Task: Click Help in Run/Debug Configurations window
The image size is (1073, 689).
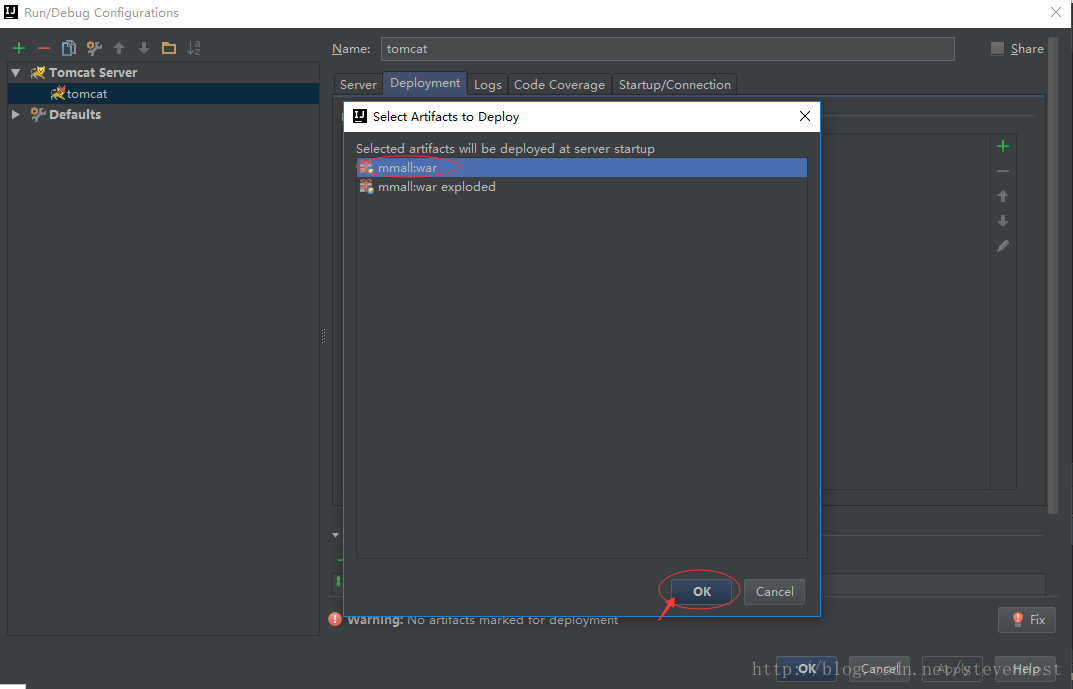Action: (1025, 668)
